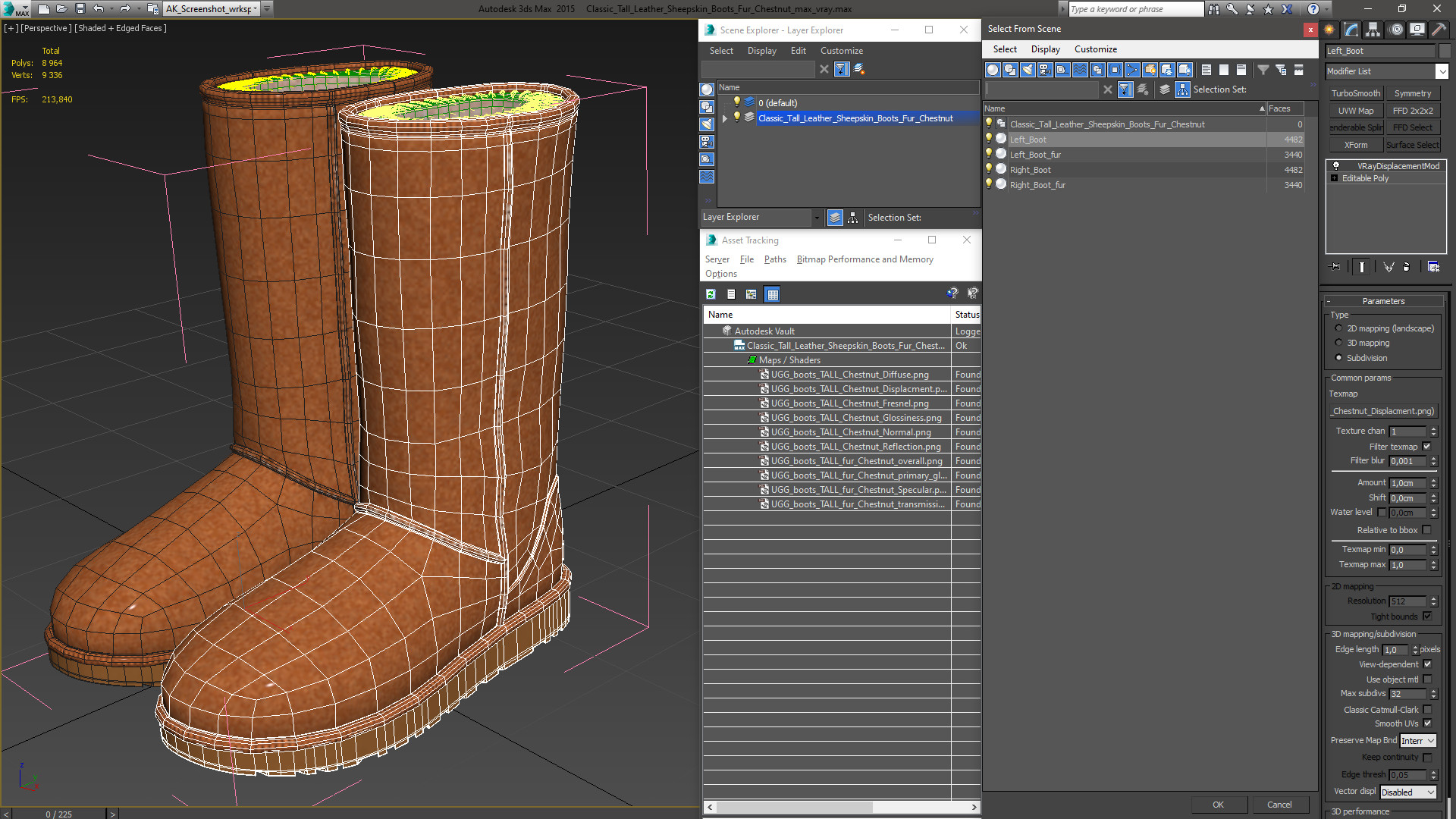Expand the 3D performance rollout
This screenshot has height=819, width=1456.
click(1360, 811)
